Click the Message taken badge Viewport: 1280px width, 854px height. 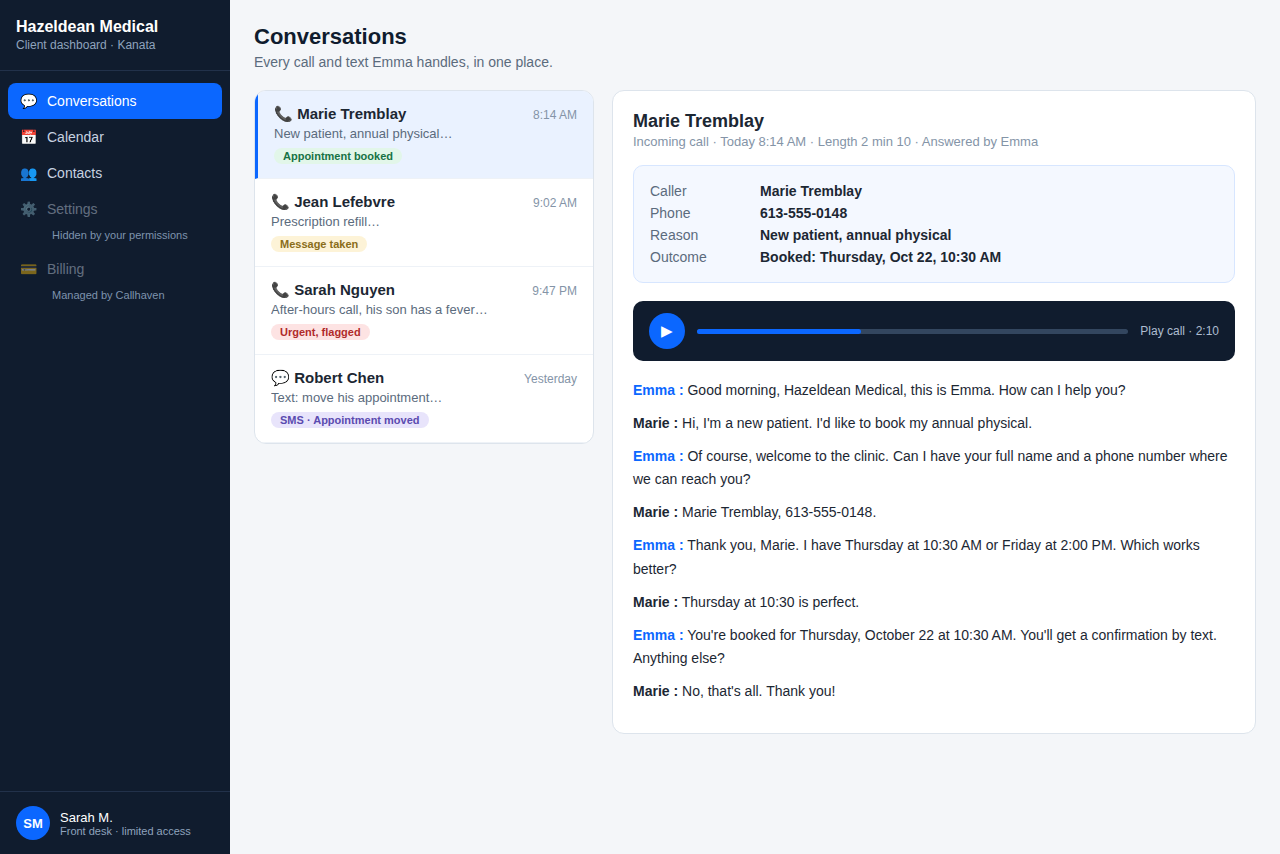point(319,244)
